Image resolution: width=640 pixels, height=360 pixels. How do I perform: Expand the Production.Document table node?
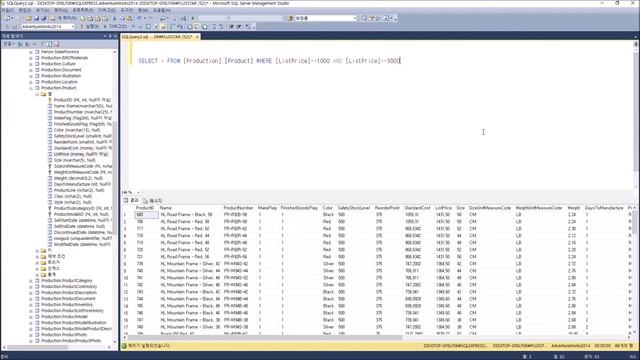[x=31, y=70]
